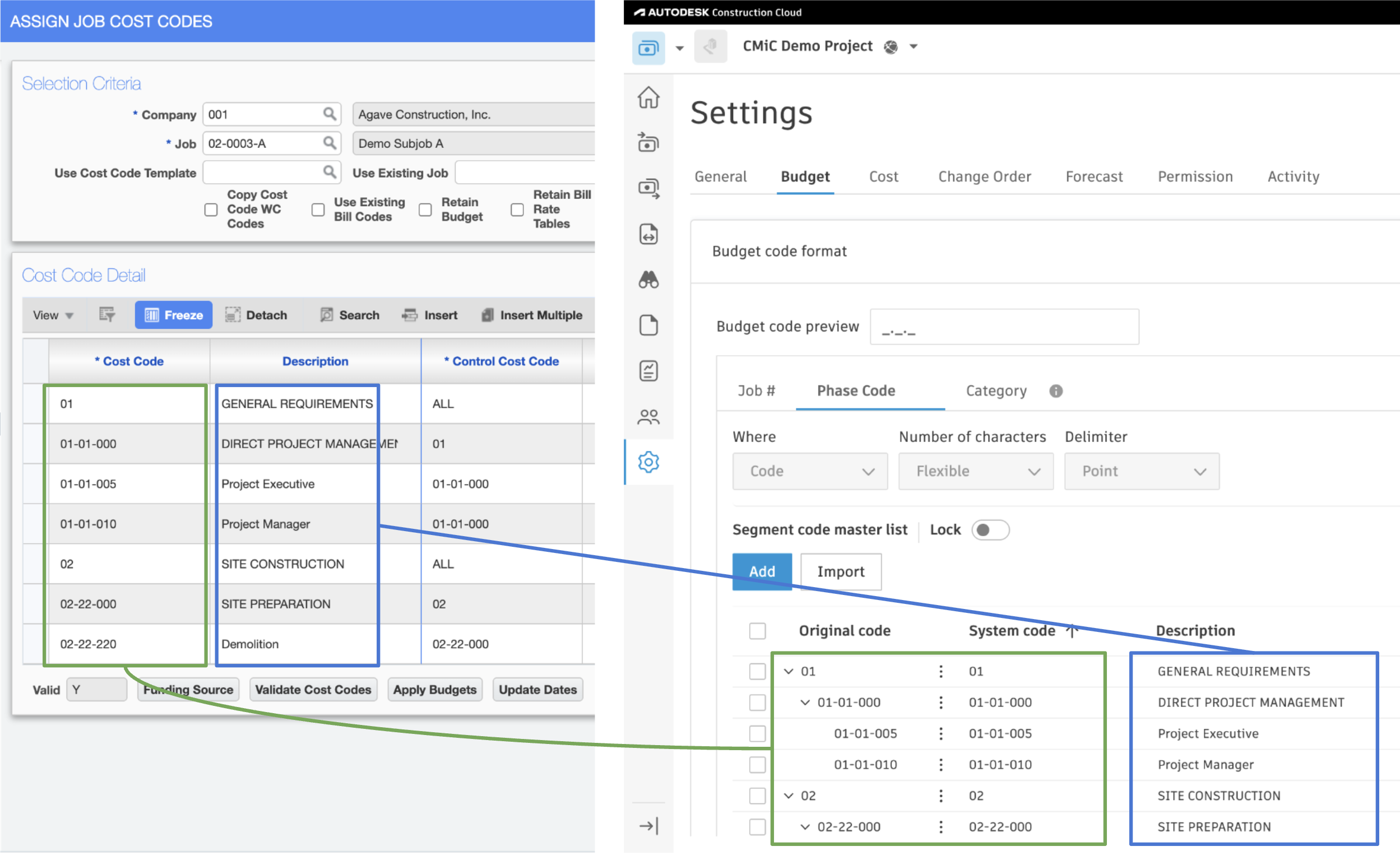1400x865 pixels.
Task: Click the Import button
Action: click(841, 571)
